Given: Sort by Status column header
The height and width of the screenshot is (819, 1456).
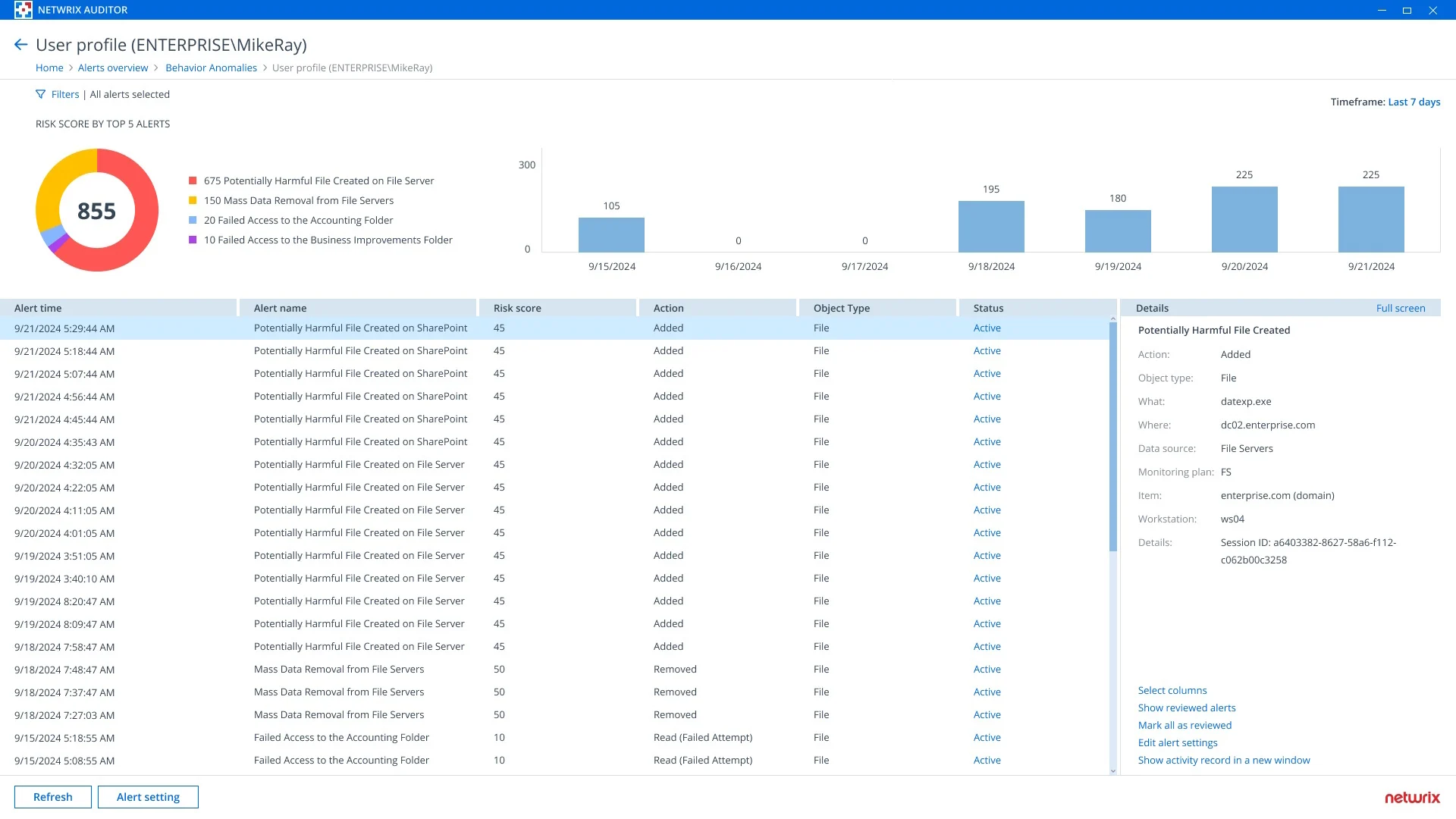Looking at the screenshot, I should coord(1037,308).
